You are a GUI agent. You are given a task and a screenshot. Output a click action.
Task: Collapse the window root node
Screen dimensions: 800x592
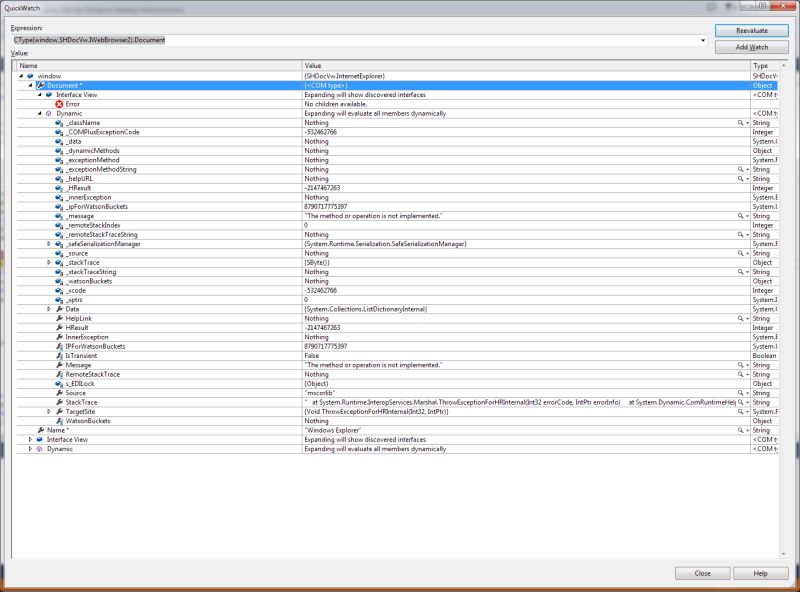click(21, 76)
